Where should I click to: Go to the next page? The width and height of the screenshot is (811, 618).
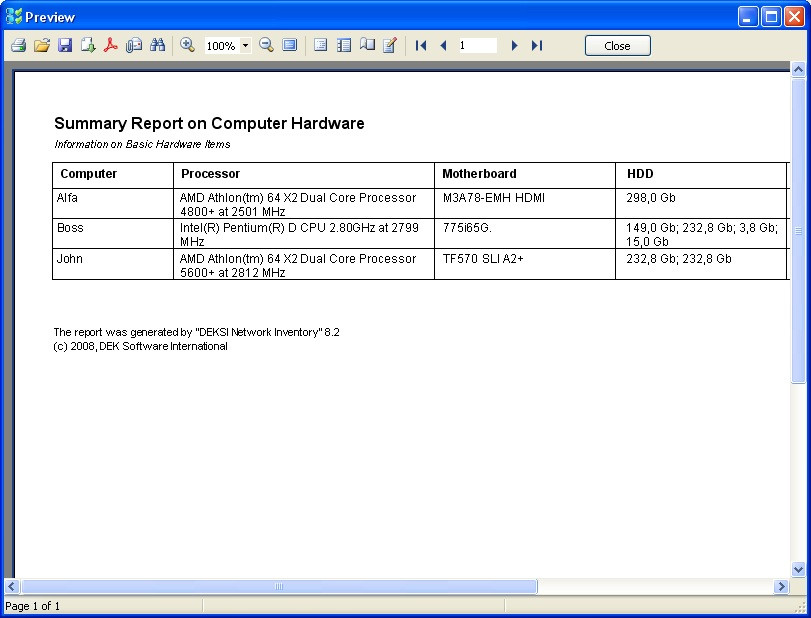(x=514, y=46)
